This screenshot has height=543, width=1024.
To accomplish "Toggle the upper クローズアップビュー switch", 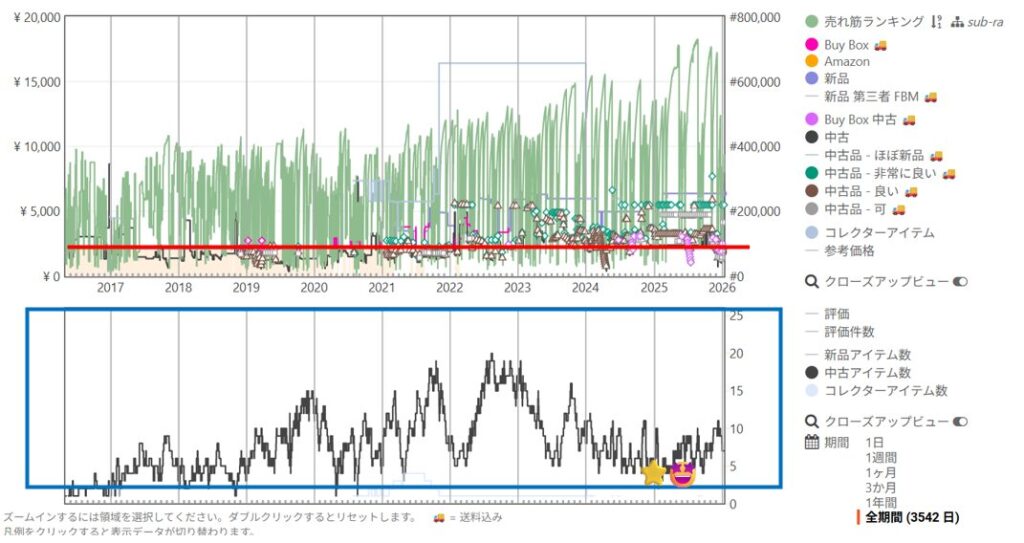I will (961, 282).
